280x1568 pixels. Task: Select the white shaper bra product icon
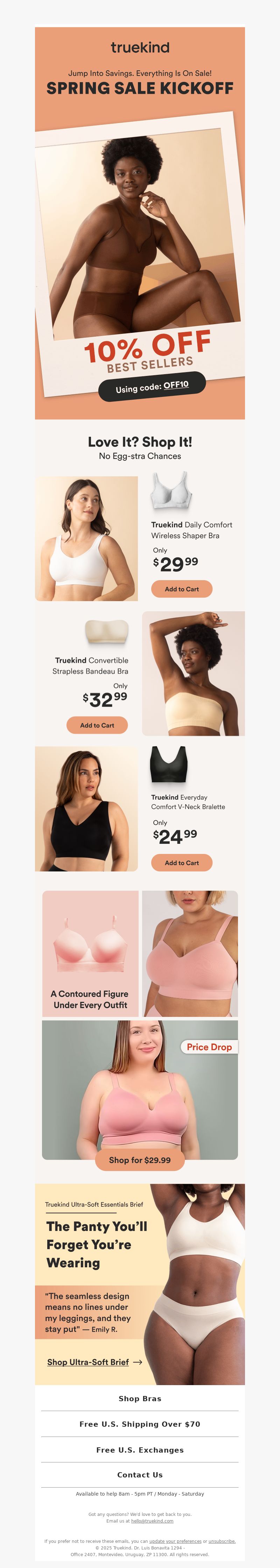coord(171,490)
